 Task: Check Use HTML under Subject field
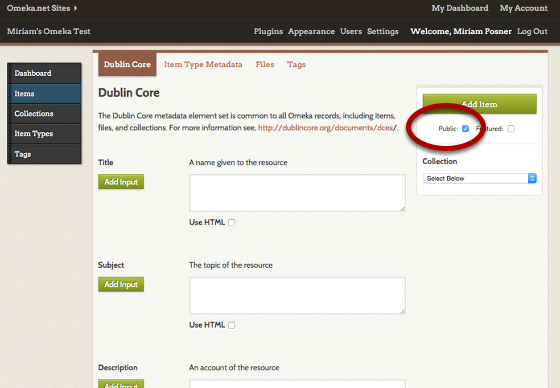click(x=232, y=325)
